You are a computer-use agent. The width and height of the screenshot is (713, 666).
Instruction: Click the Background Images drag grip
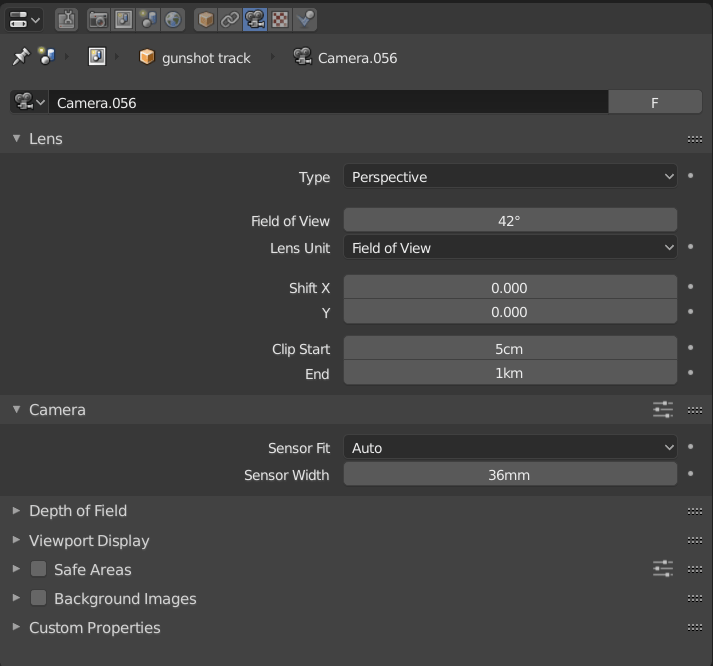(695, 598)
